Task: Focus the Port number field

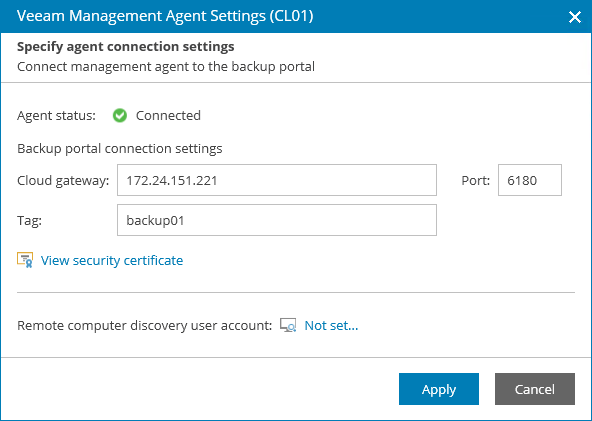Action: [x=530, y=180]
